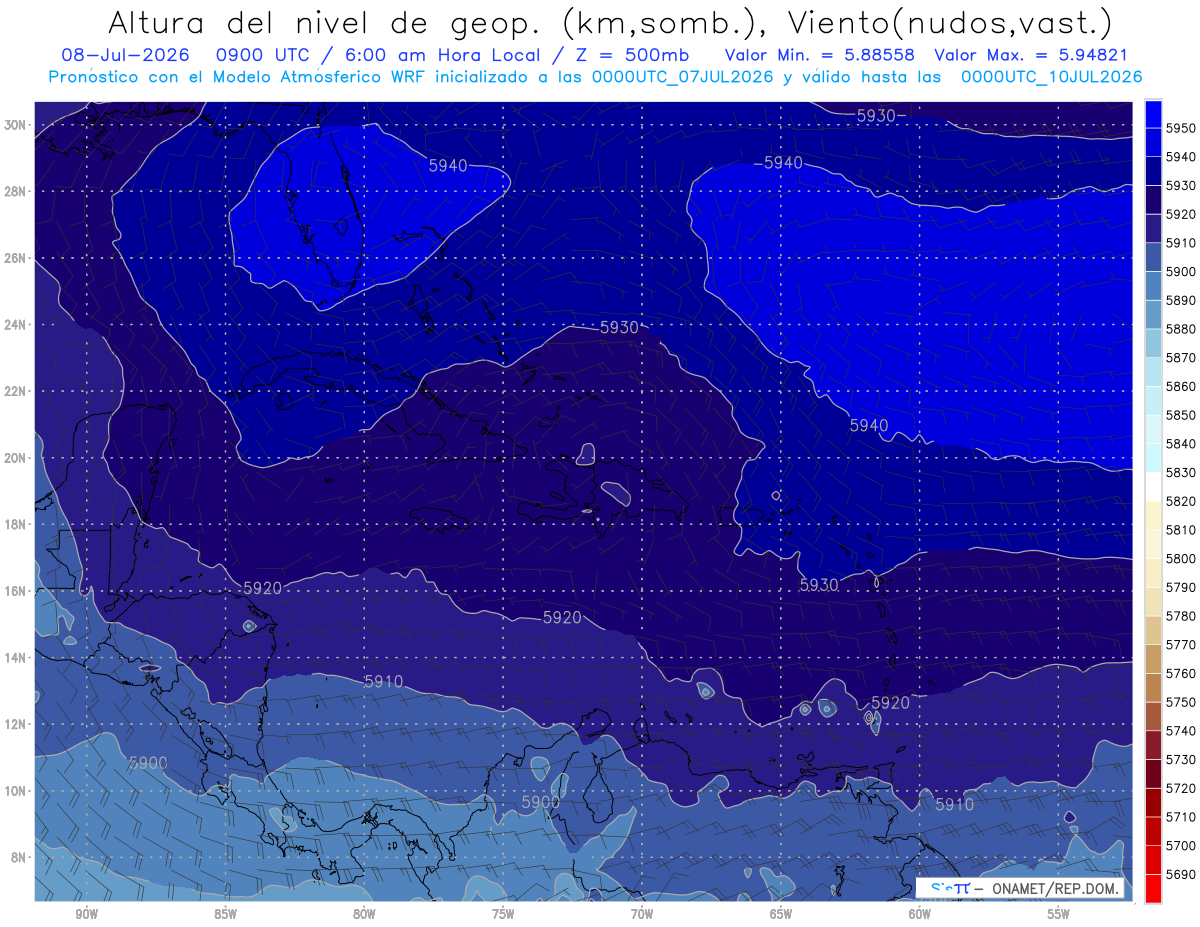This screenshot has width=1200, height=927.
Task: Click the '24N' latitude axis label
Action: [x=15, y=325]
